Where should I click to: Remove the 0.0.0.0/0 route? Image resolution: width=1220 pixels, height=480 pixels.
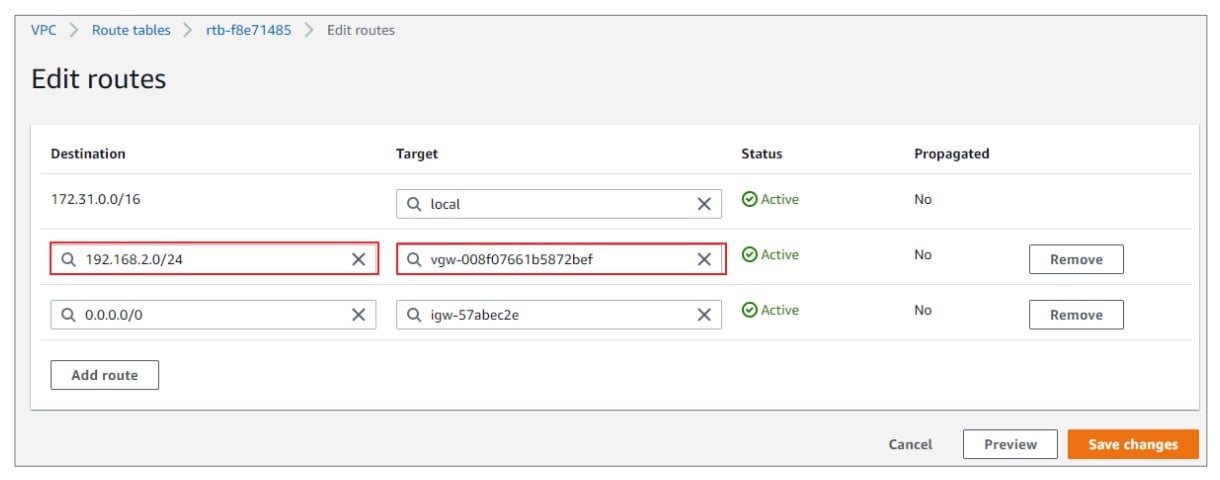(x=1076, y=314)
